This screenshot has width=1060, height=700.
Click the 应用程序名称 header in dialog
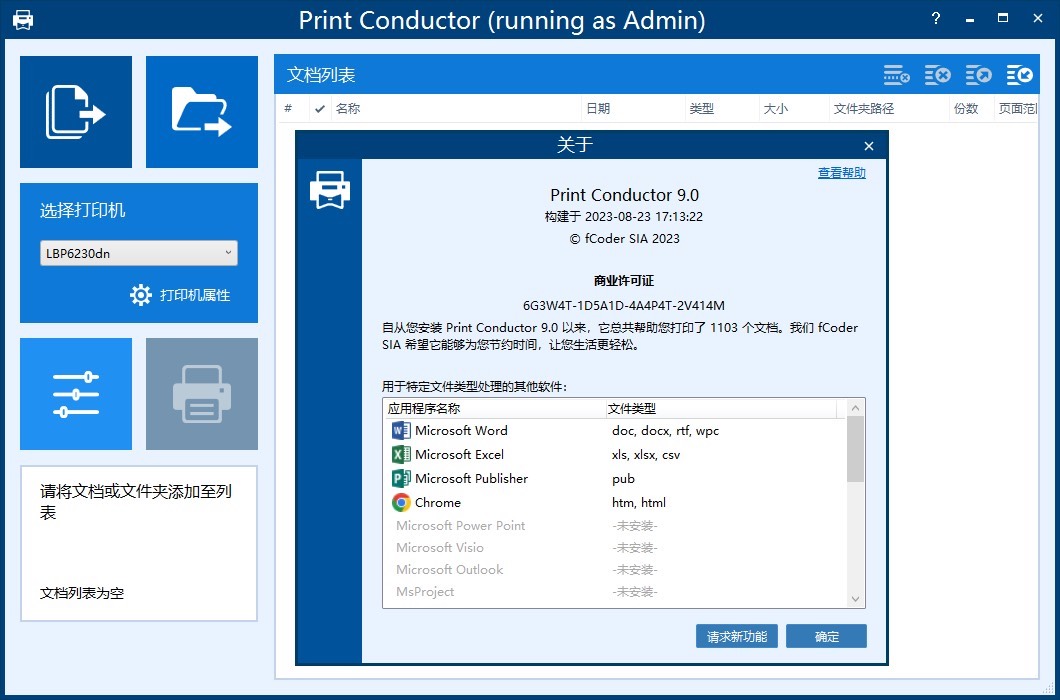(493, 409)
